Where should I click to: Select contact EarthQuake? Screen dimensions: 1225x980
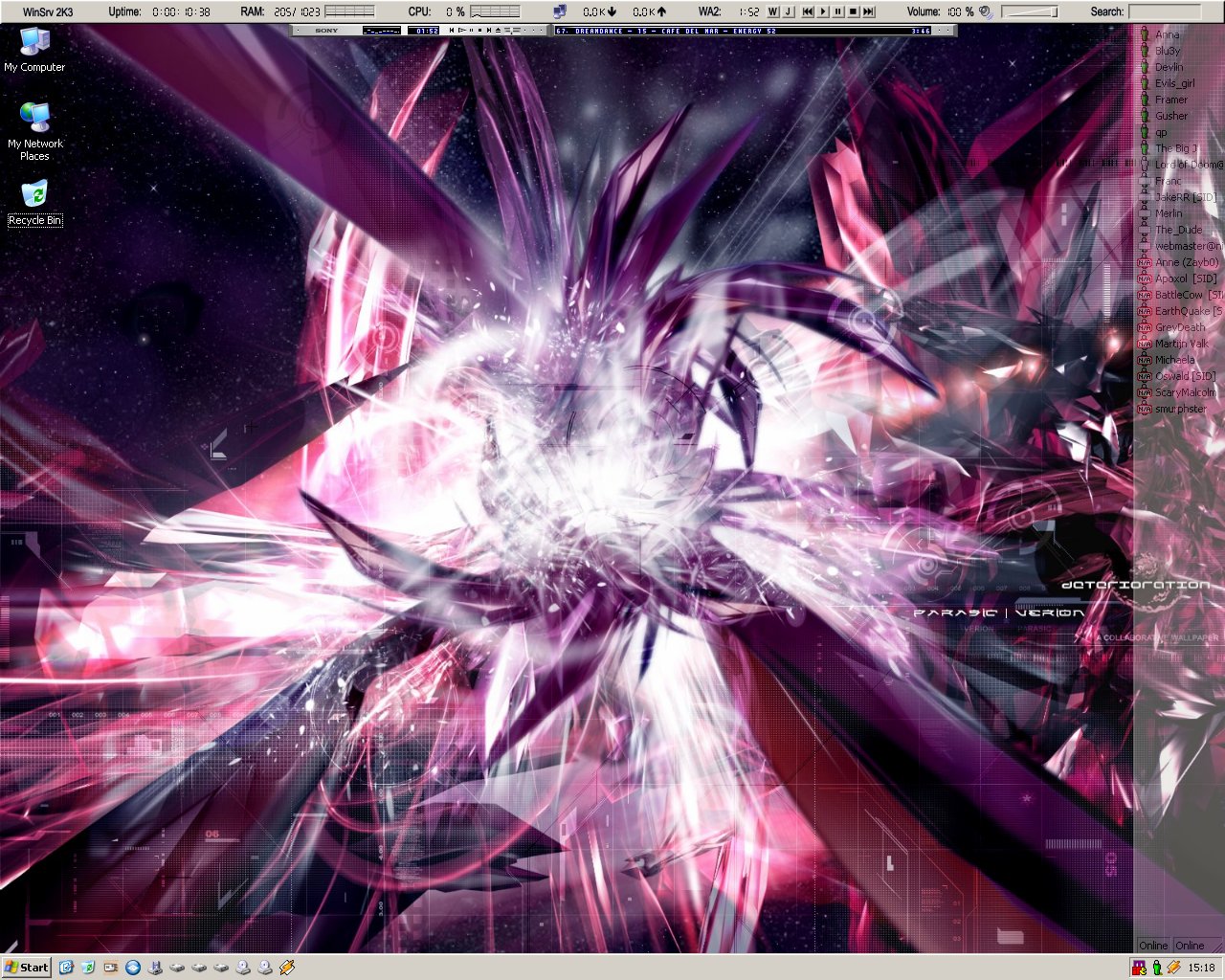pyautogui.click(x=1189, y=311)
